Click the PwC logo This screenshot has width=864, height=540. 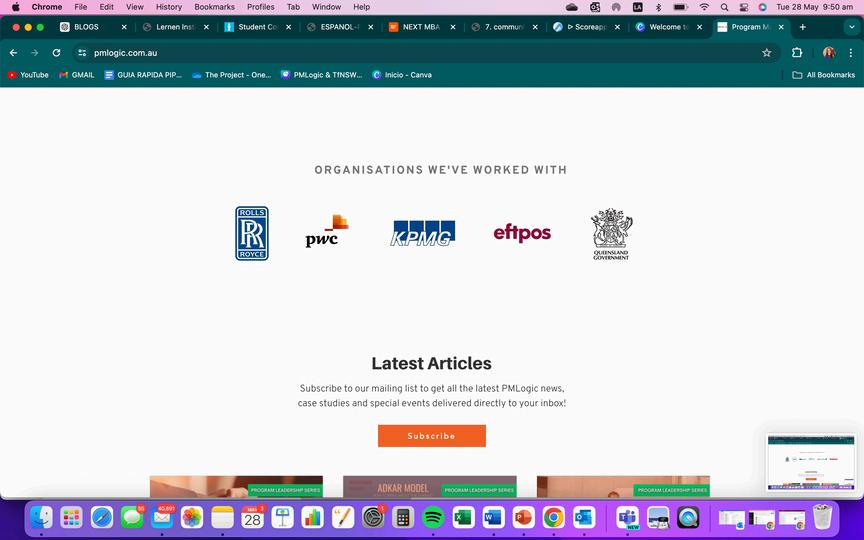[x=327, y=231]
